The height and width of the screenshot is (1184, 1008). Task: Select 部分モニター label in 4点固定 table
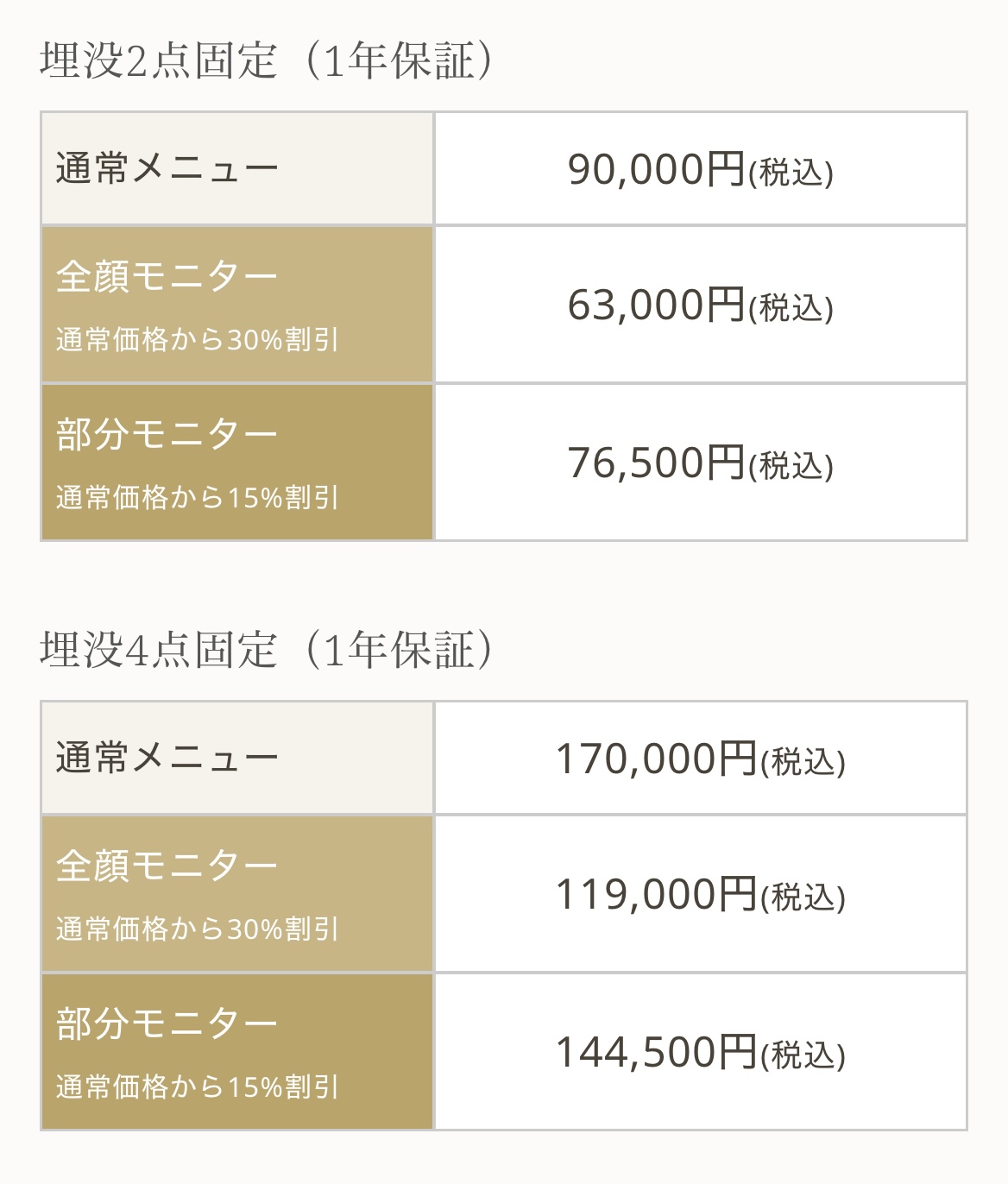point(167,1023)
